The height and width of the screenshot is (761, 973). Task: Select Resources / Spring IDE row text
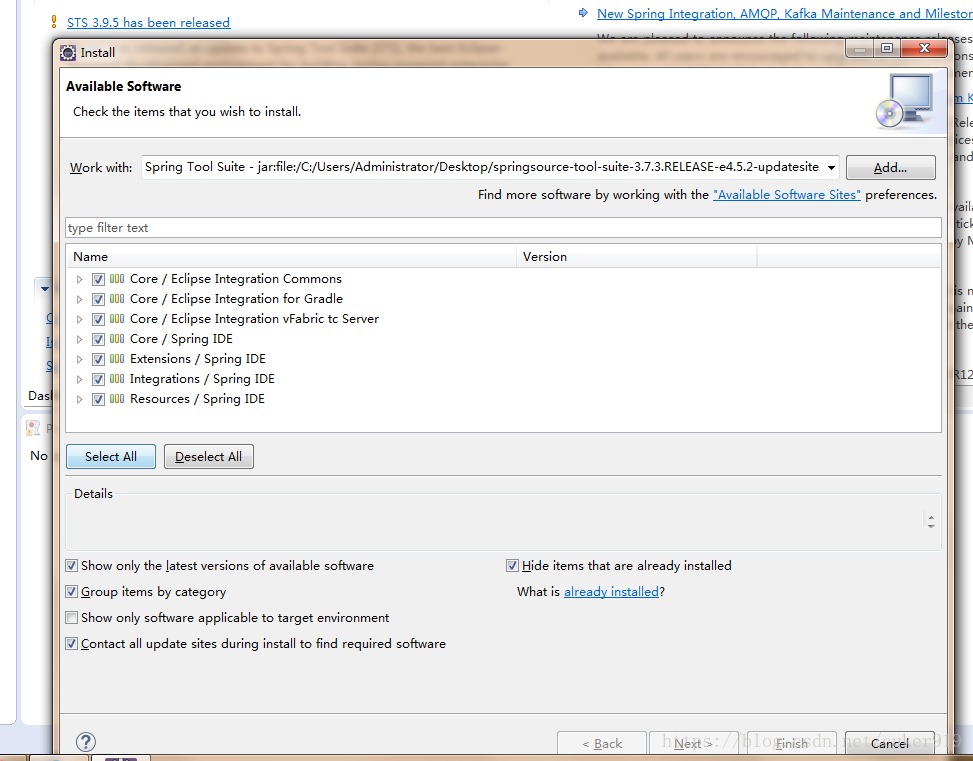tap(197, 399)
